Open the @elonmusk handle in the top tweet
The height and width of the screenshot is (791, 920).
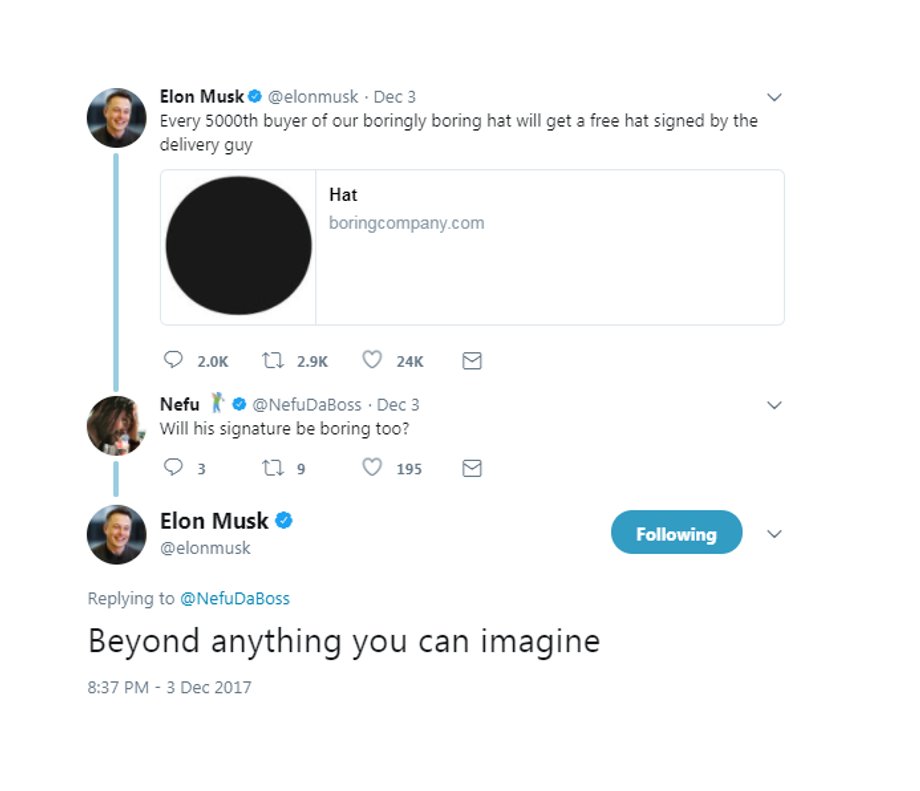point(313,97)
